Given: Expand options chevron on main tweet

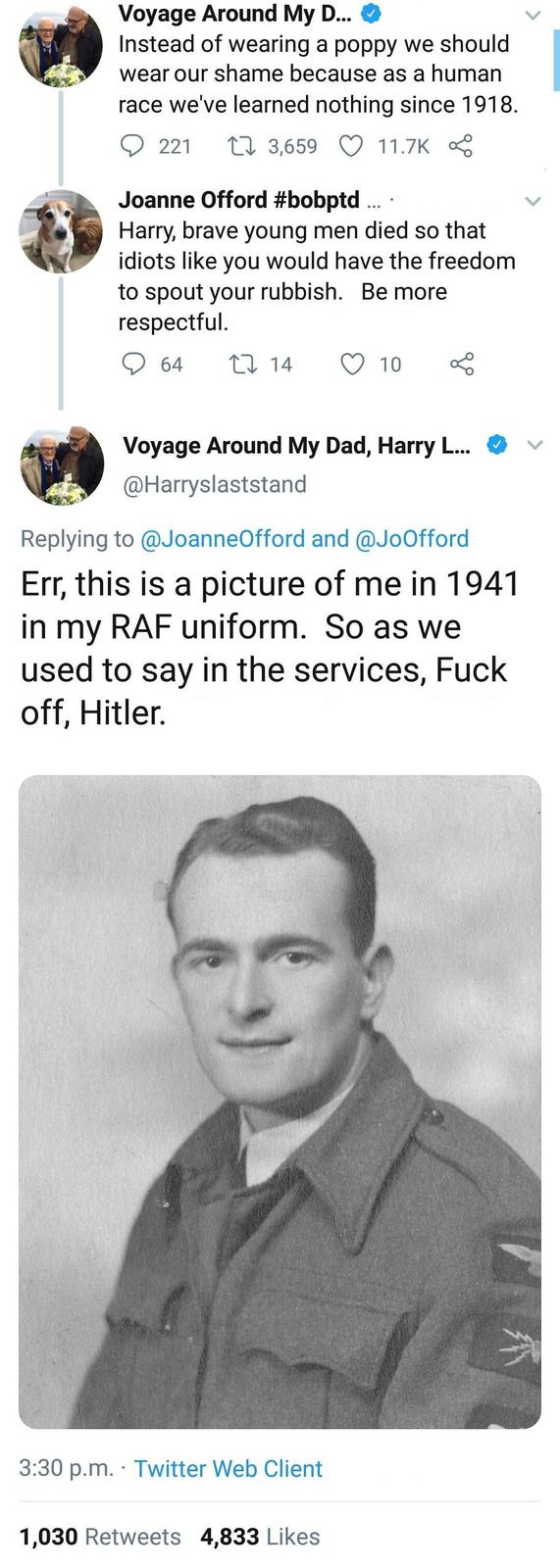Looking at the screenshot, I should pos(535,445).
